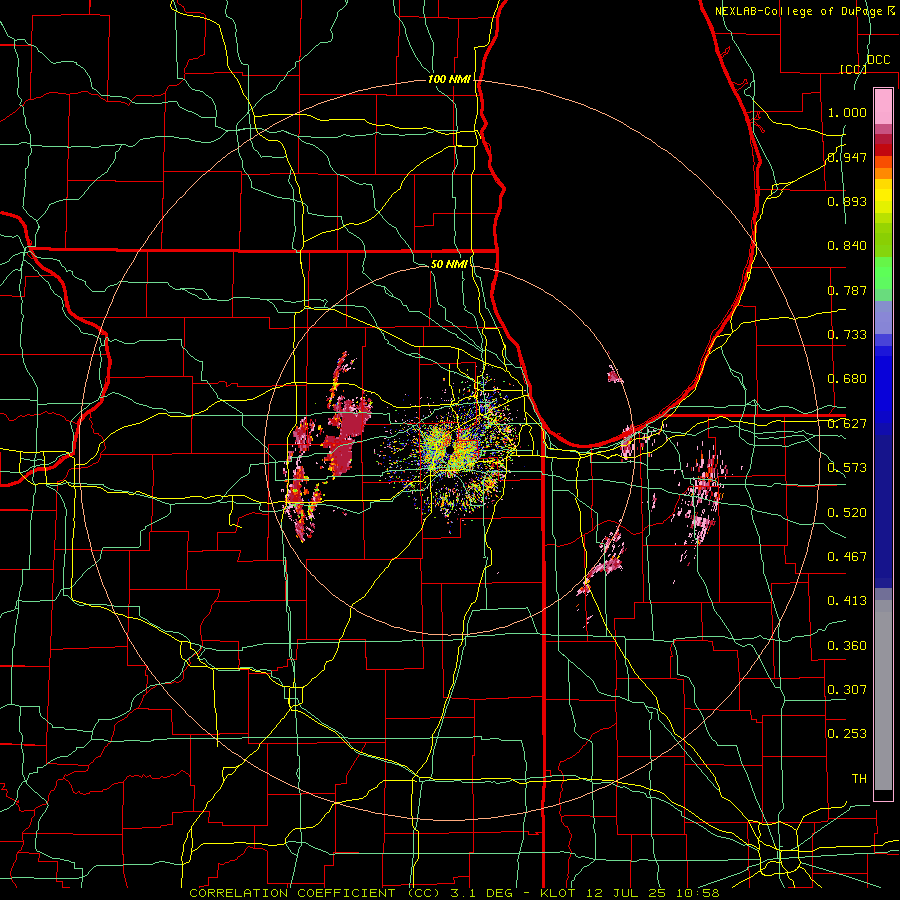The image size is (900, 900).
Task: Select the 0.787 legend value
Action: [847, 290]
